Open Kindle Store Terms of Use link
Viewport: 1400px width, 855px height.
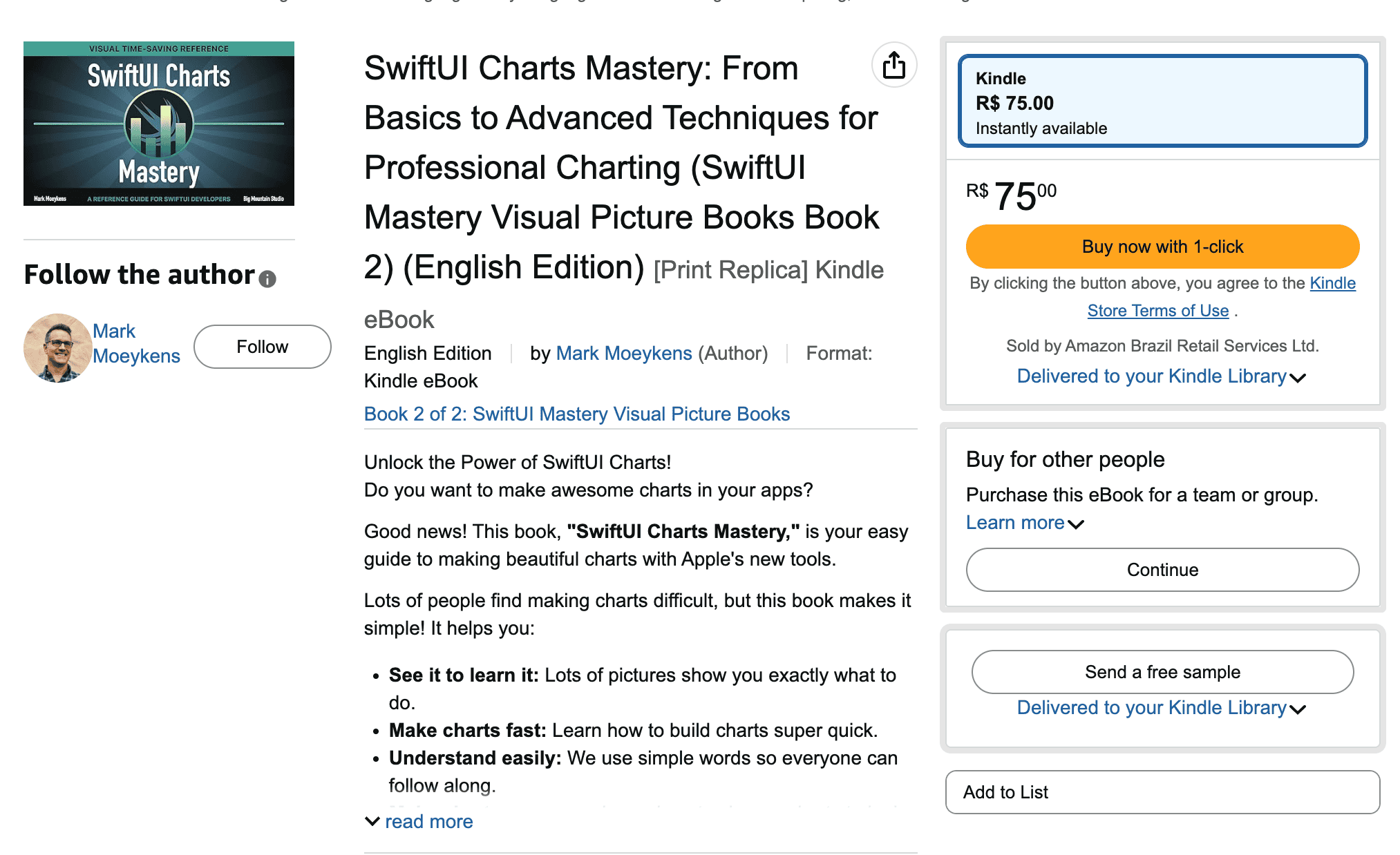pyautogui.click(x=1157, y=311)
